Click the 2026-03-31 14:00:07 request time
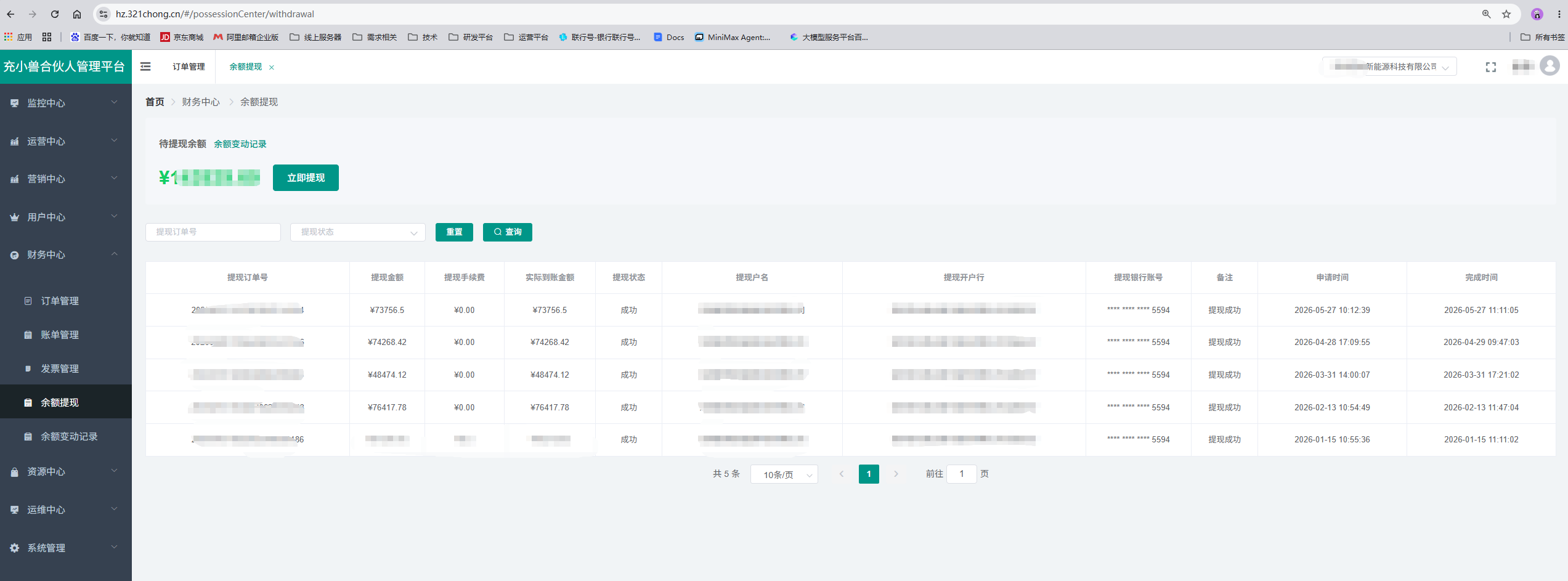Screen dimensions: 1568x581 coord(1332,375)
